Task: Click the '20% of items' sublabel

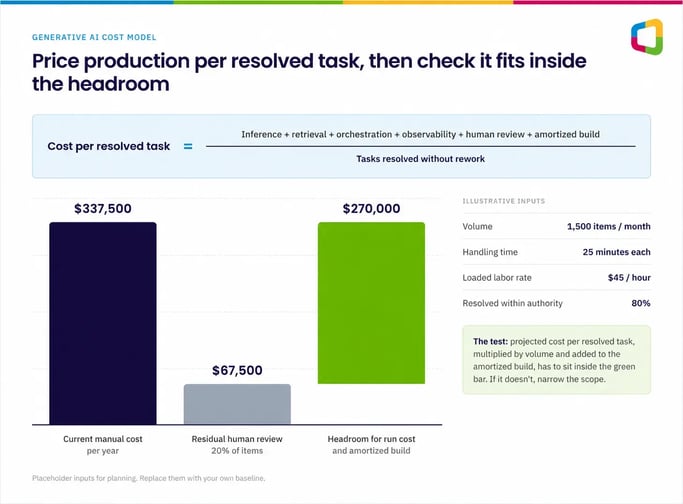Action: point(237,451)
